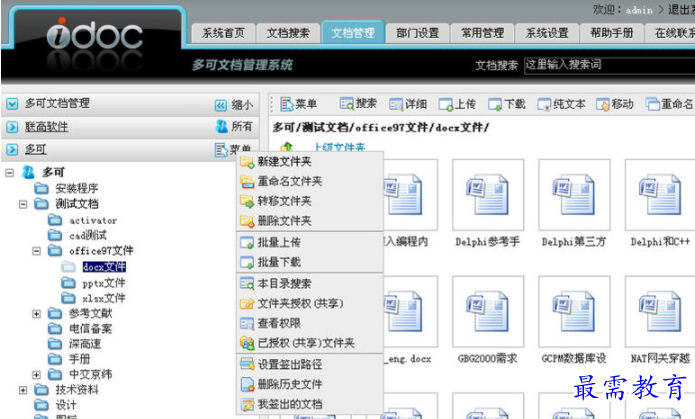The image size is (695, 419).
Task: Click into the 文档搜索 input field
Action: 609,65
